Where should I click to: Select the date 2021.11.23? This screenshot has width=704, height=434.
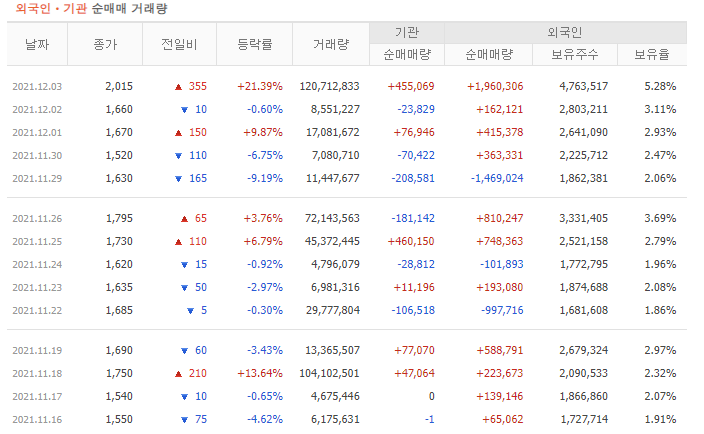point(37,287)
